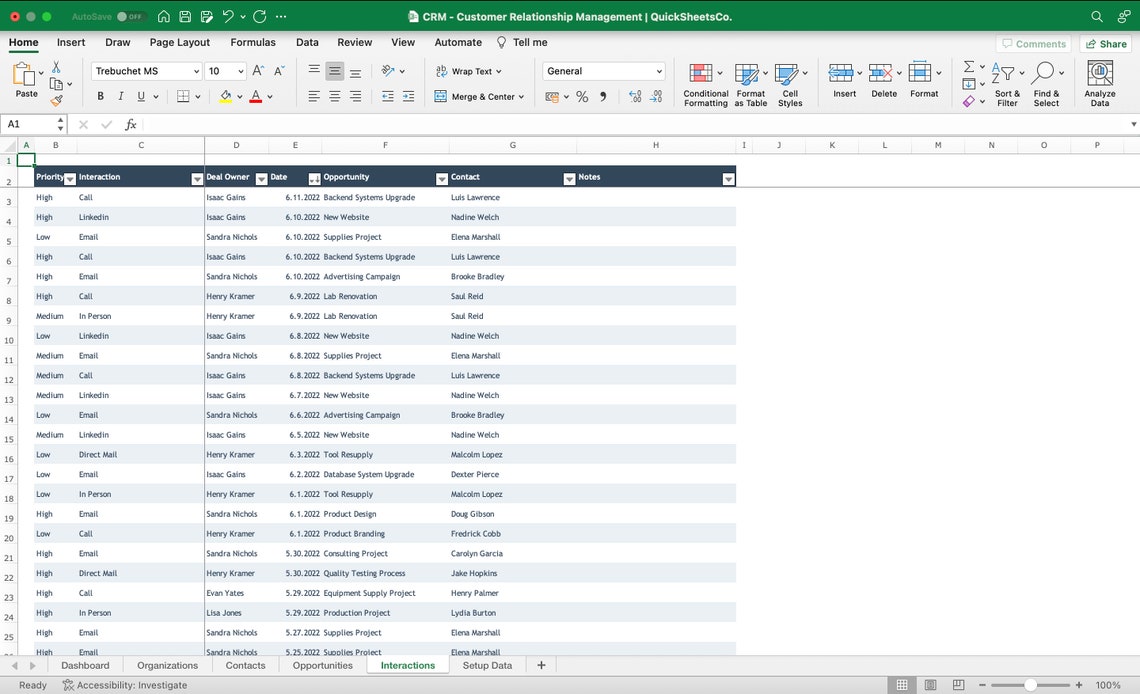Toggle bold formatting
Viewport: 1140px width, 694px height.
(x=100, y=95)
